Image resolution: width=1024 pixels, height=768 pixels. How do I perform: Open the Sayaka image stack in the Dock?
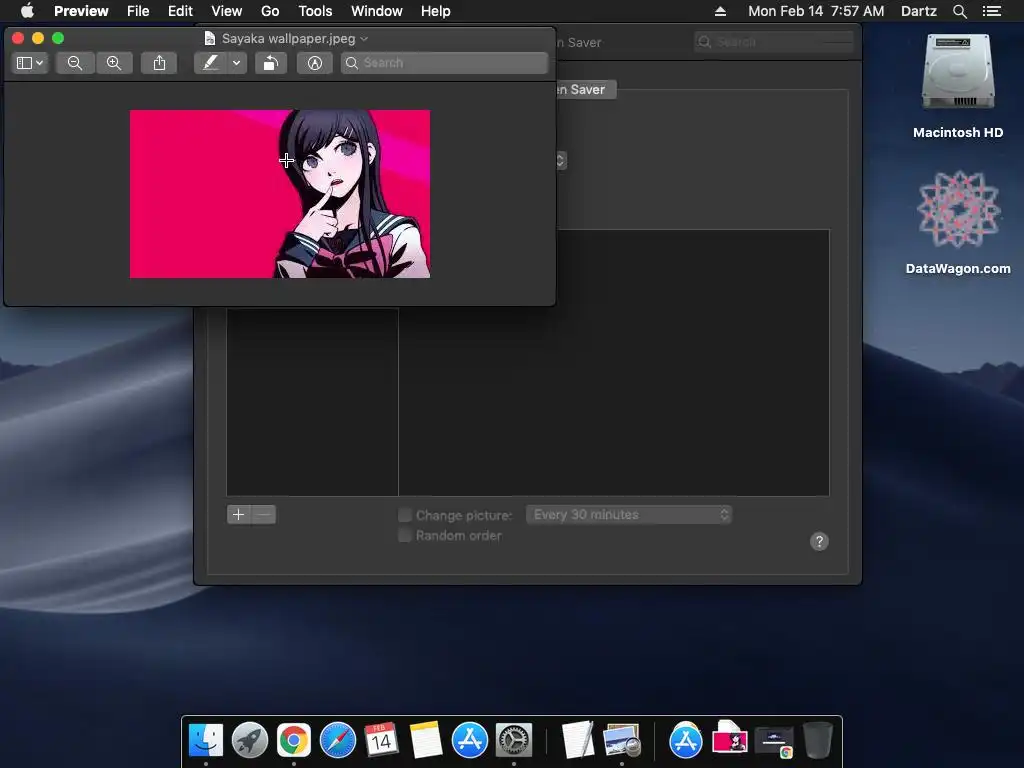tap(729, 738)
